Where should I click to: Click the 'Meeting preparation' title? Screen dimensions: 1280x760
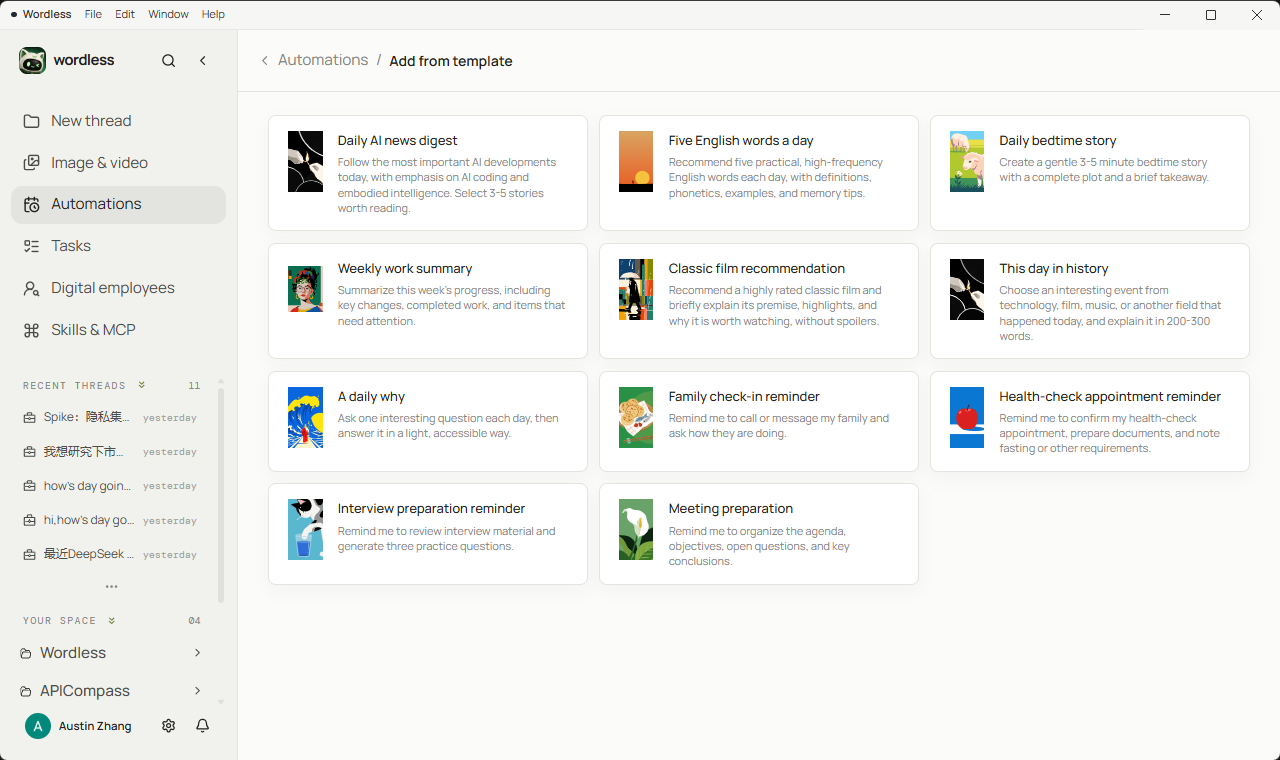[x=731, y=509]
